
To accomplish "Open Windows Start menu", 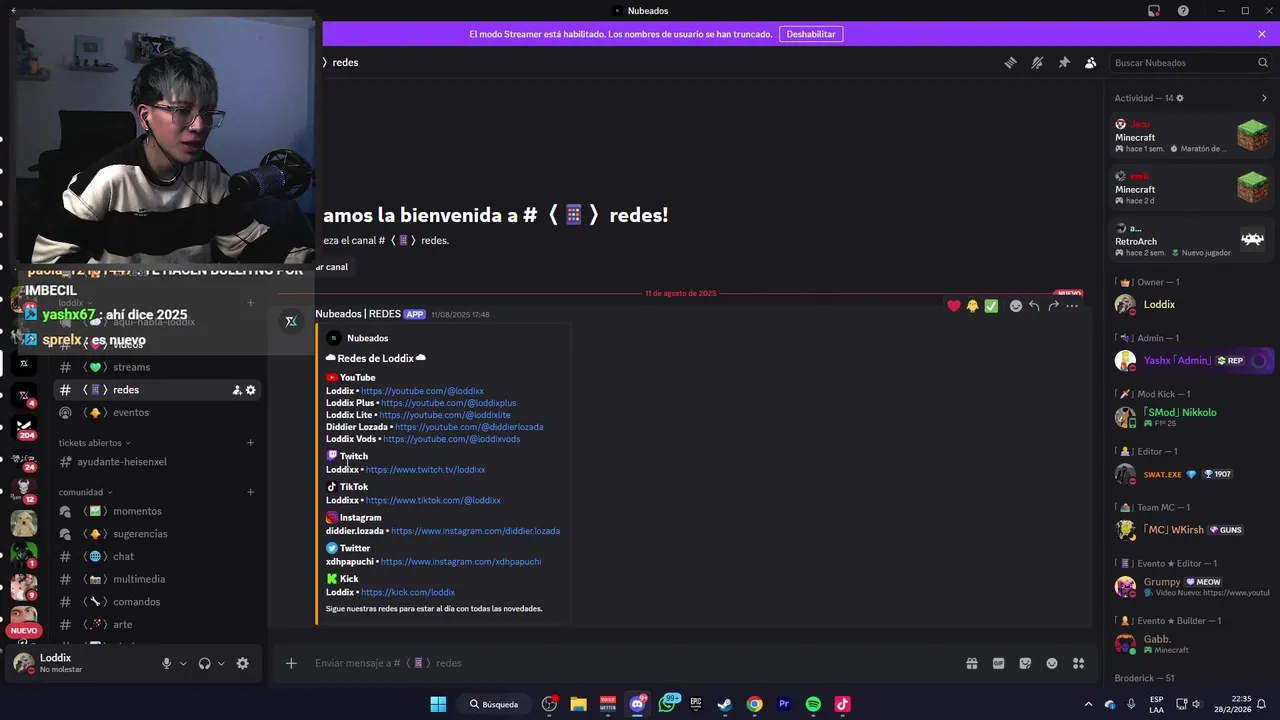I will [x=438, y=704].
